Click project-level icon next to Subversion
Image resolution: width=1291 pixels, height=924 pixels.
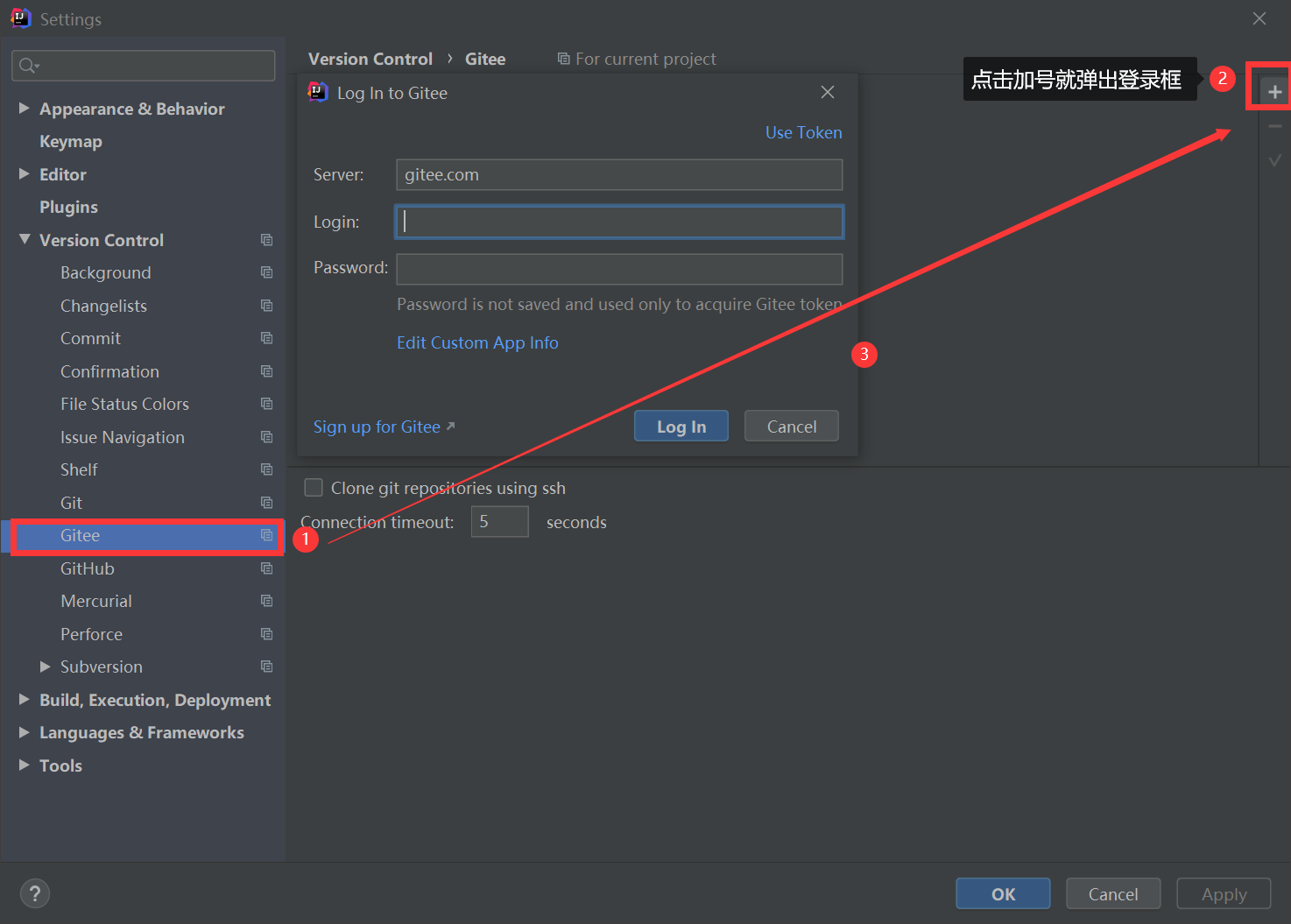(x=266, y=667)
